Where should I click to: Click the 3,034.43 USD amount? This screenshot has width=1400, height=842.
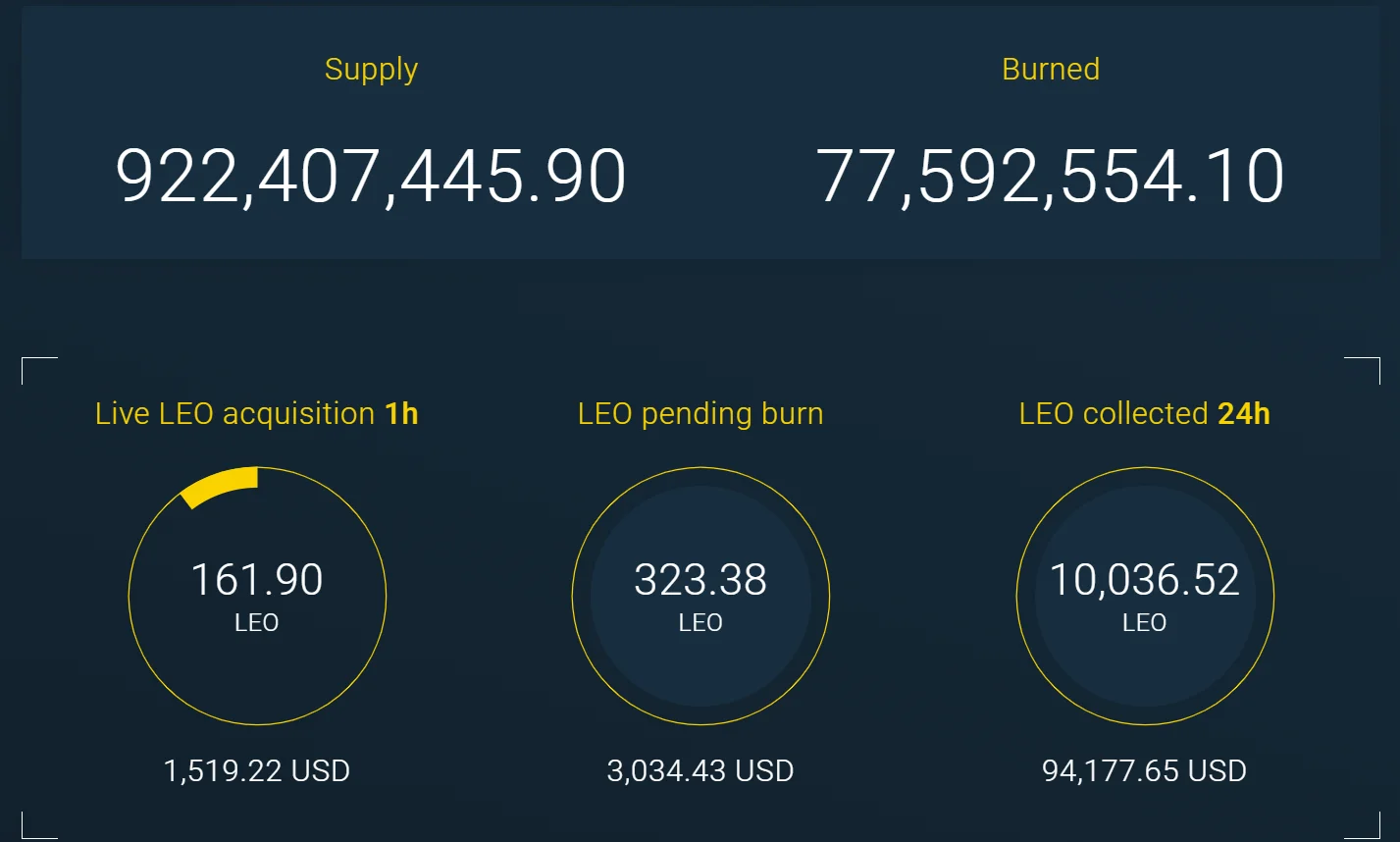tap(700, 771)
